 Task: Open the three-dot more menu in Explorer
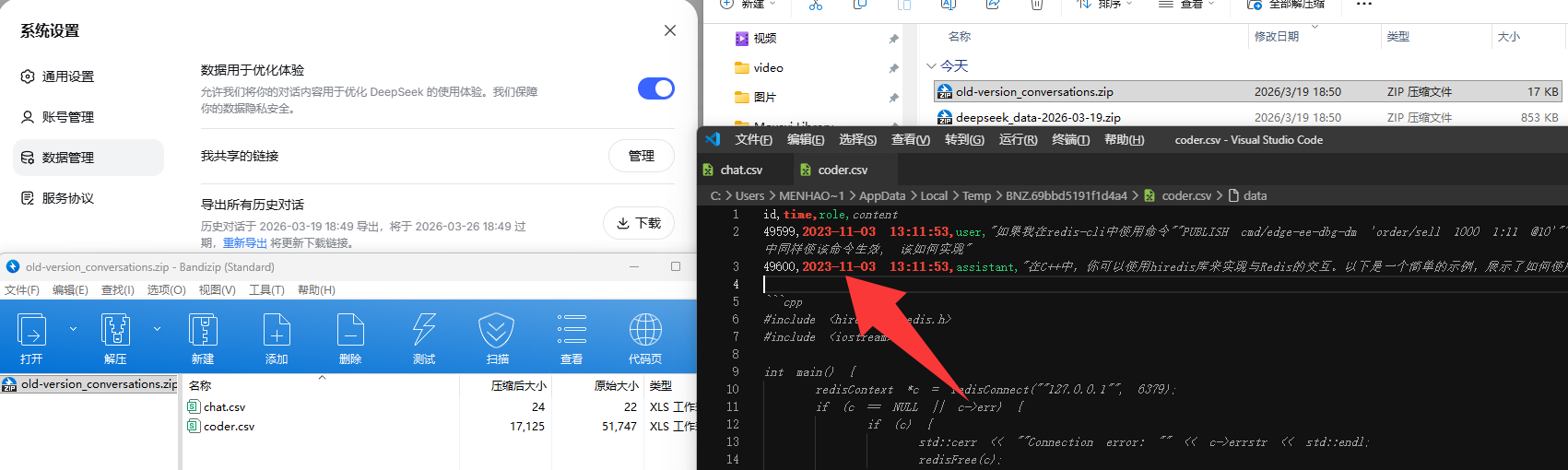point(1364,5)
